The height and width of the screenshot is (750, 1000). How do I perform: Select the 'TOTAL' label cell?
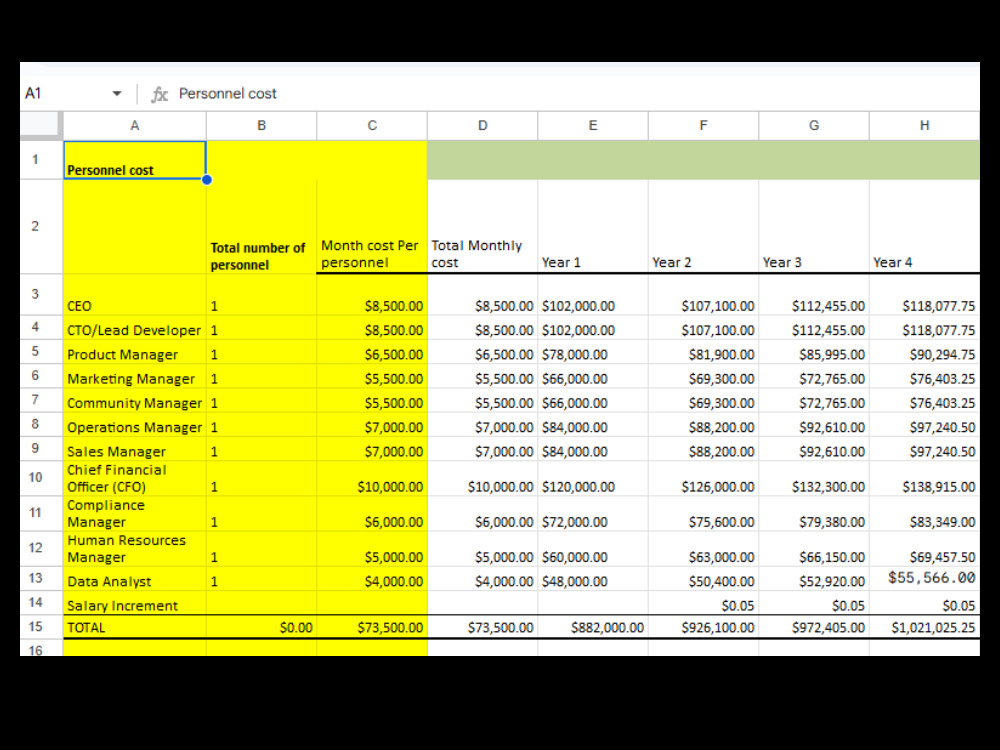[135, 627]
